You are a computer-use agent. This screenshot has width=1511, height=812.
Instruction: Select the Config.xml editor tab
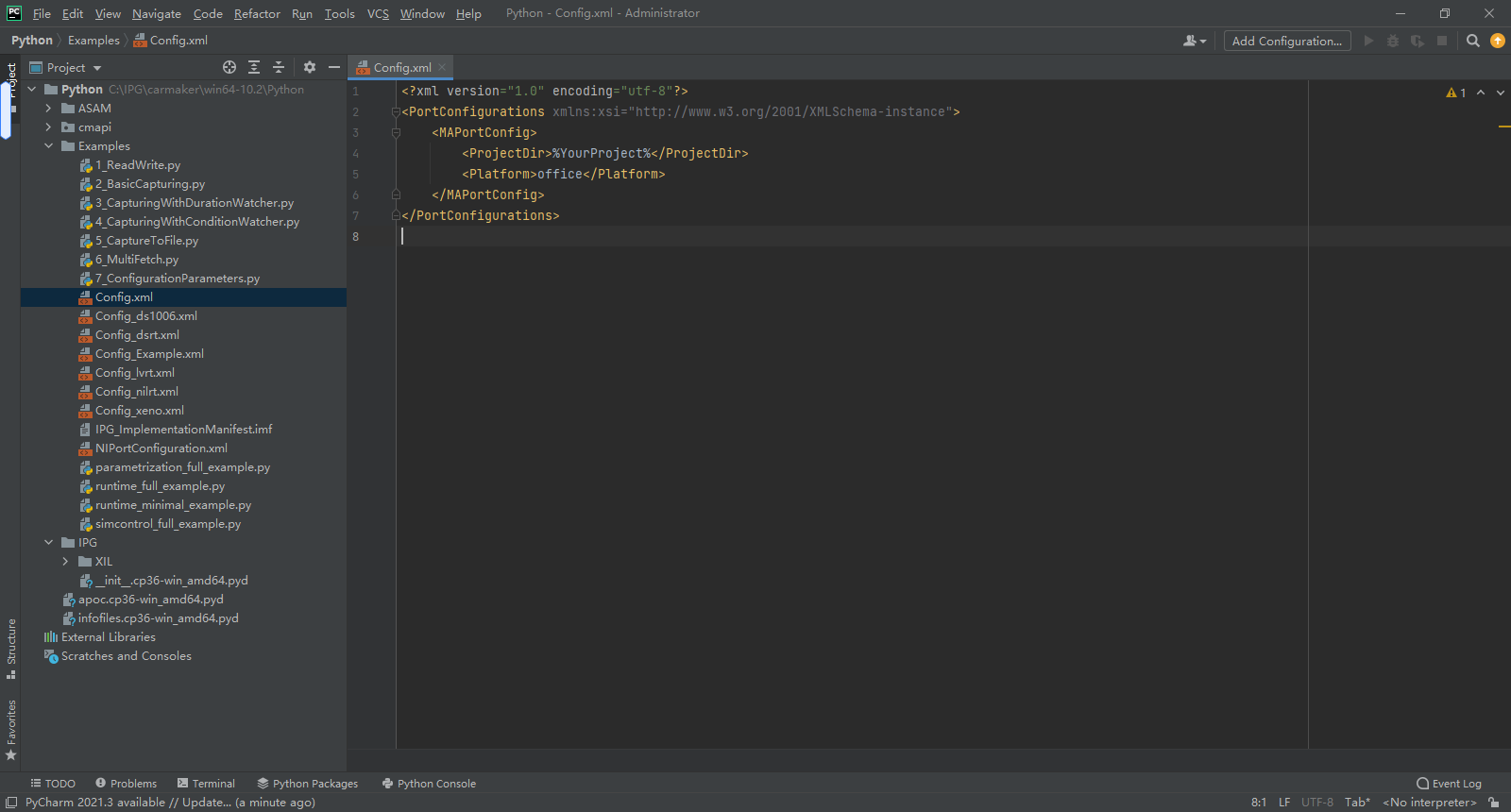pos(400,67)
